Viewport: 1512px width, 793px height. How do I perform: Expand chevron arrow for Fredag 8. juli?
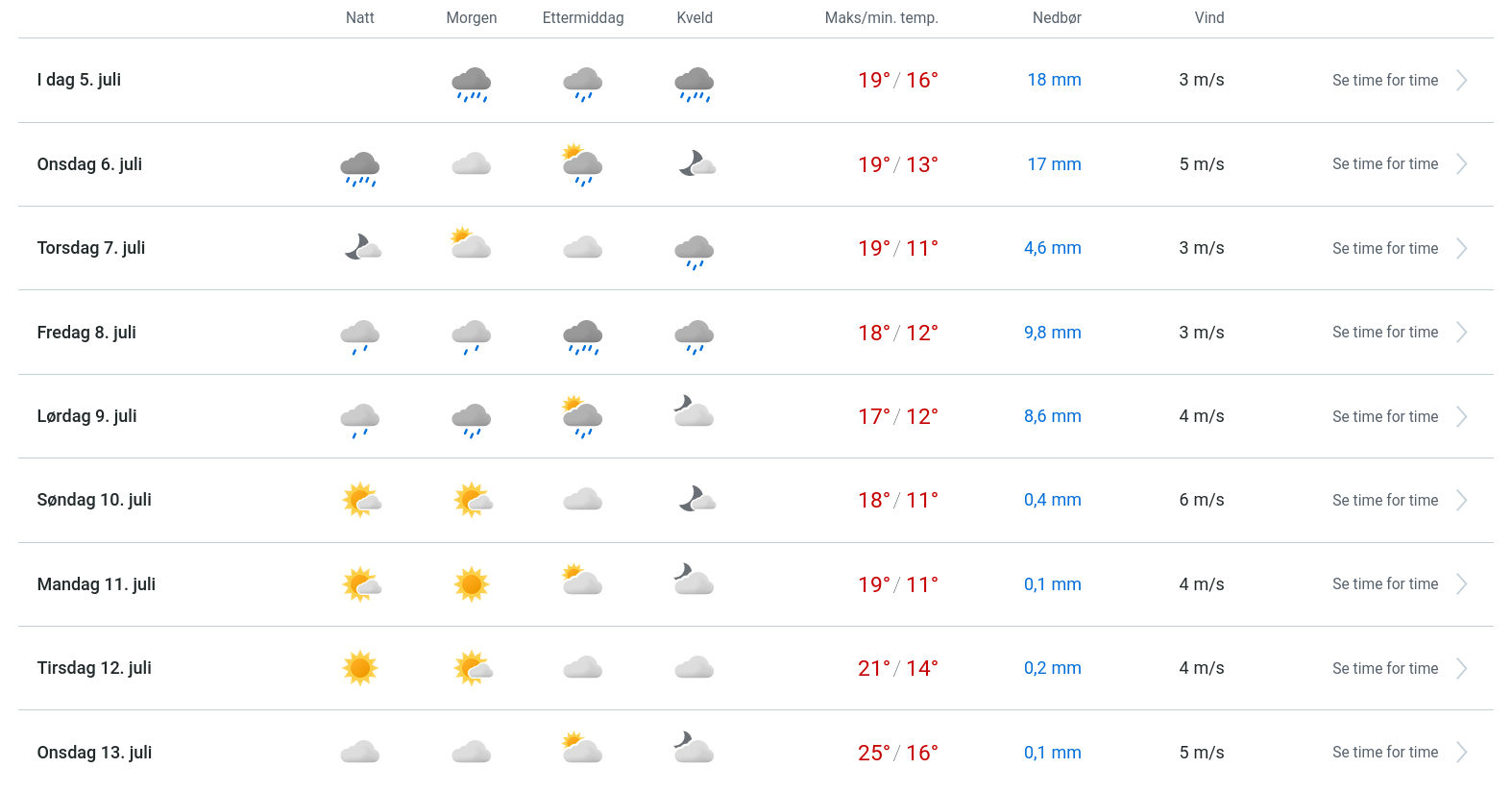click(1461, 333)
